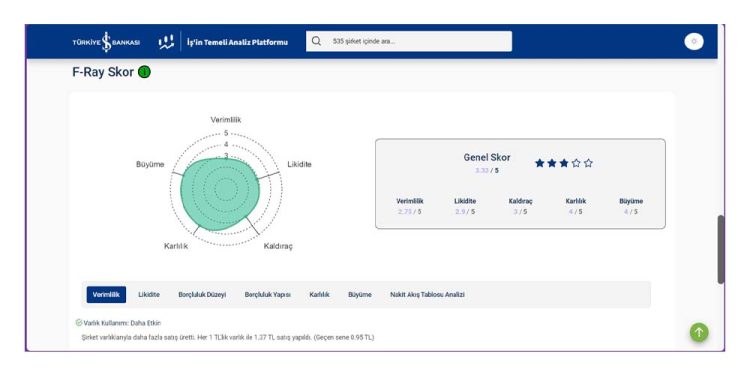The height and width of the screenshot is (375, 750).
Task: Click the Verimlilik axis label on radar chart
Action: click(x=226, y=120)
